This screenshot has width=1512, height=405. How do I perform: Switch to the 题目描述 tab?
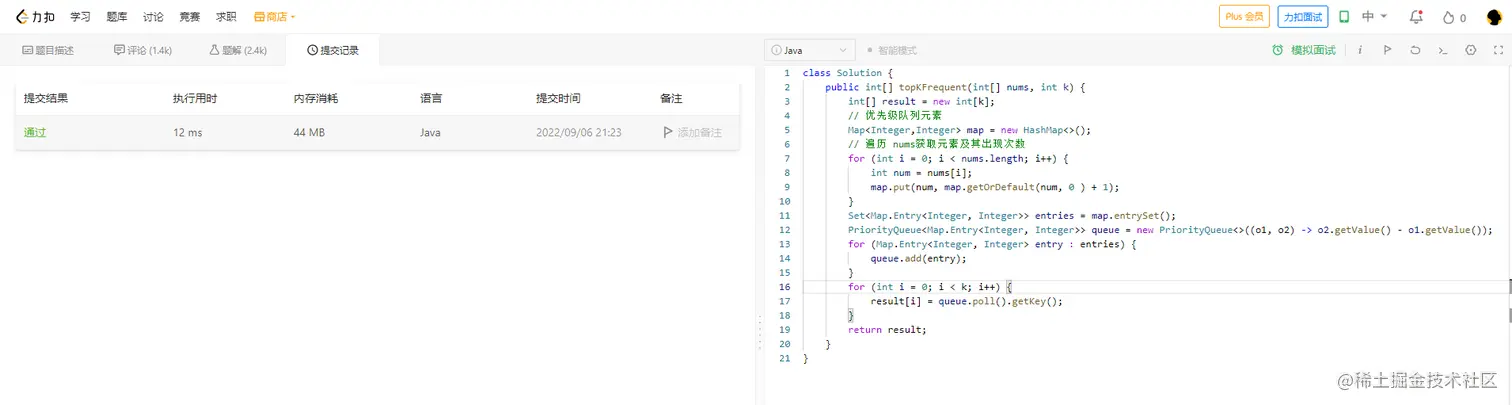tap(48, 50)
